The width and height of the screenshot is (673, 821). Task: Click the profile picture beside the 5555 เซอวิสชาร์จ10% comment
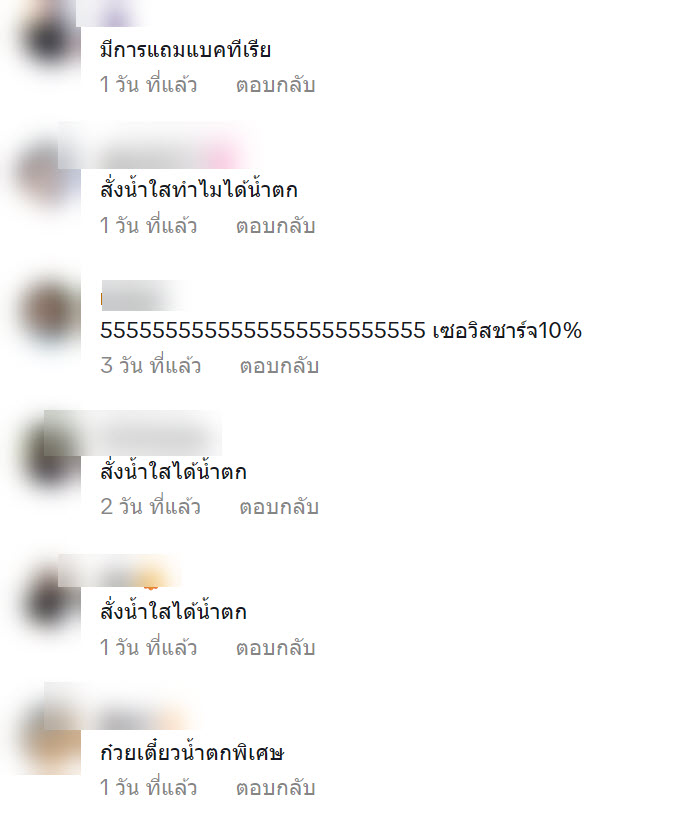[50, 313]
